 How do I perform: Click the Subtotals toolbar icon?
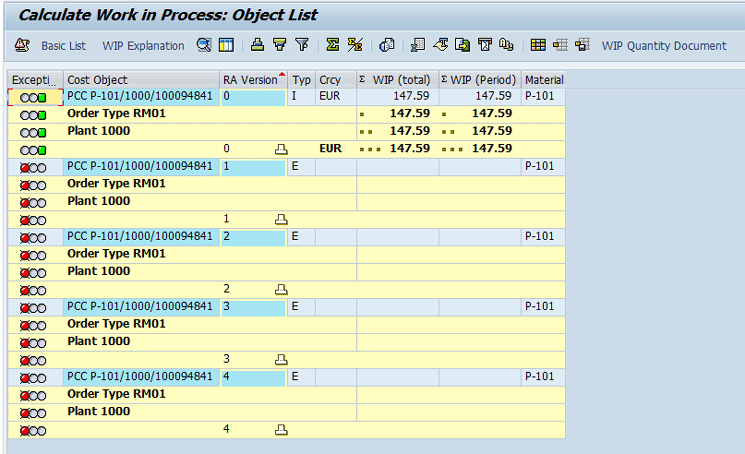[x=354, y=45]
